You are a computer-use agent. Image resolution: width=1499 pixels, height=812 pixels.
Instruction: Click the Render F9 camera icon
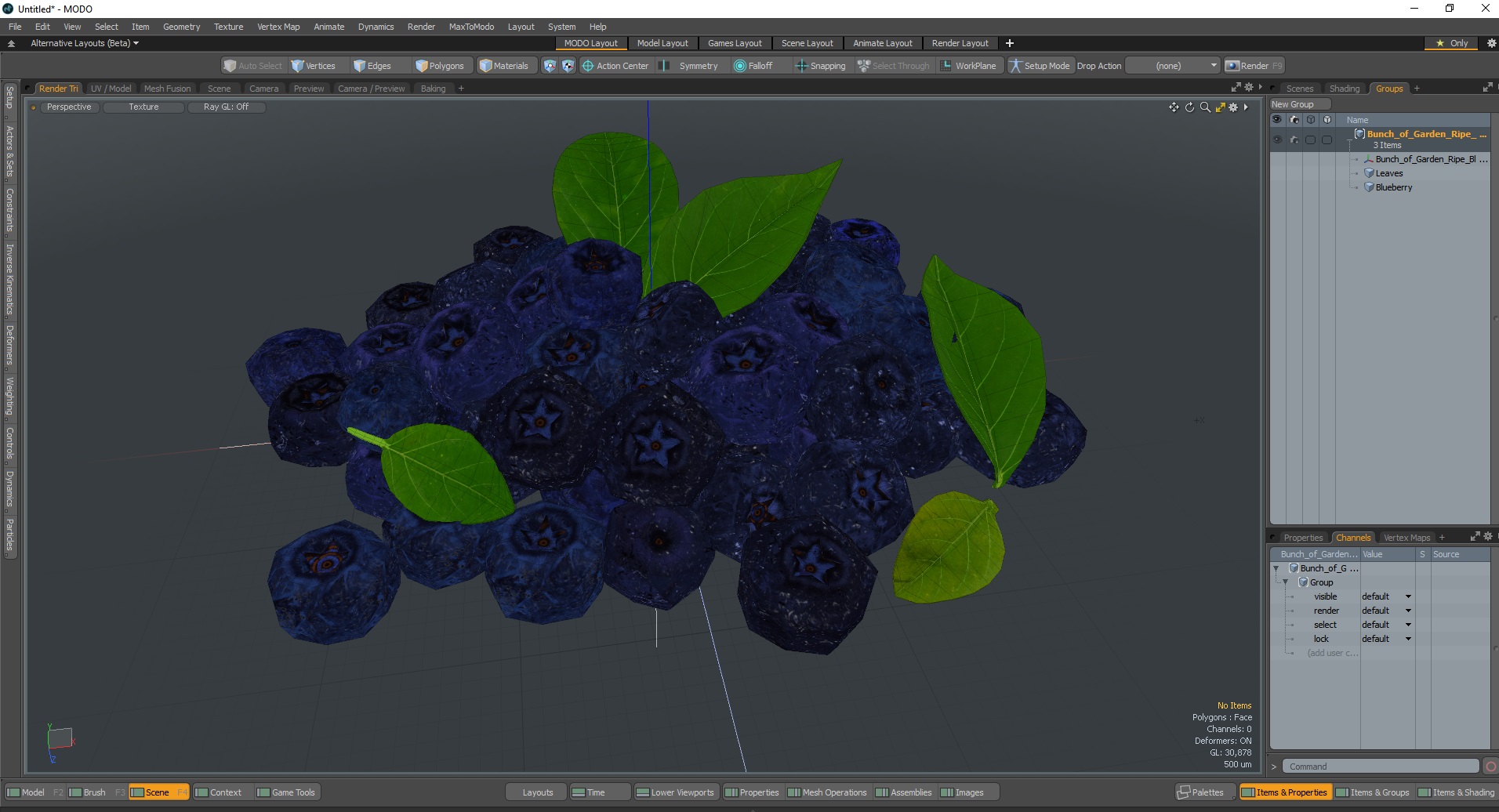[1232, 66]
